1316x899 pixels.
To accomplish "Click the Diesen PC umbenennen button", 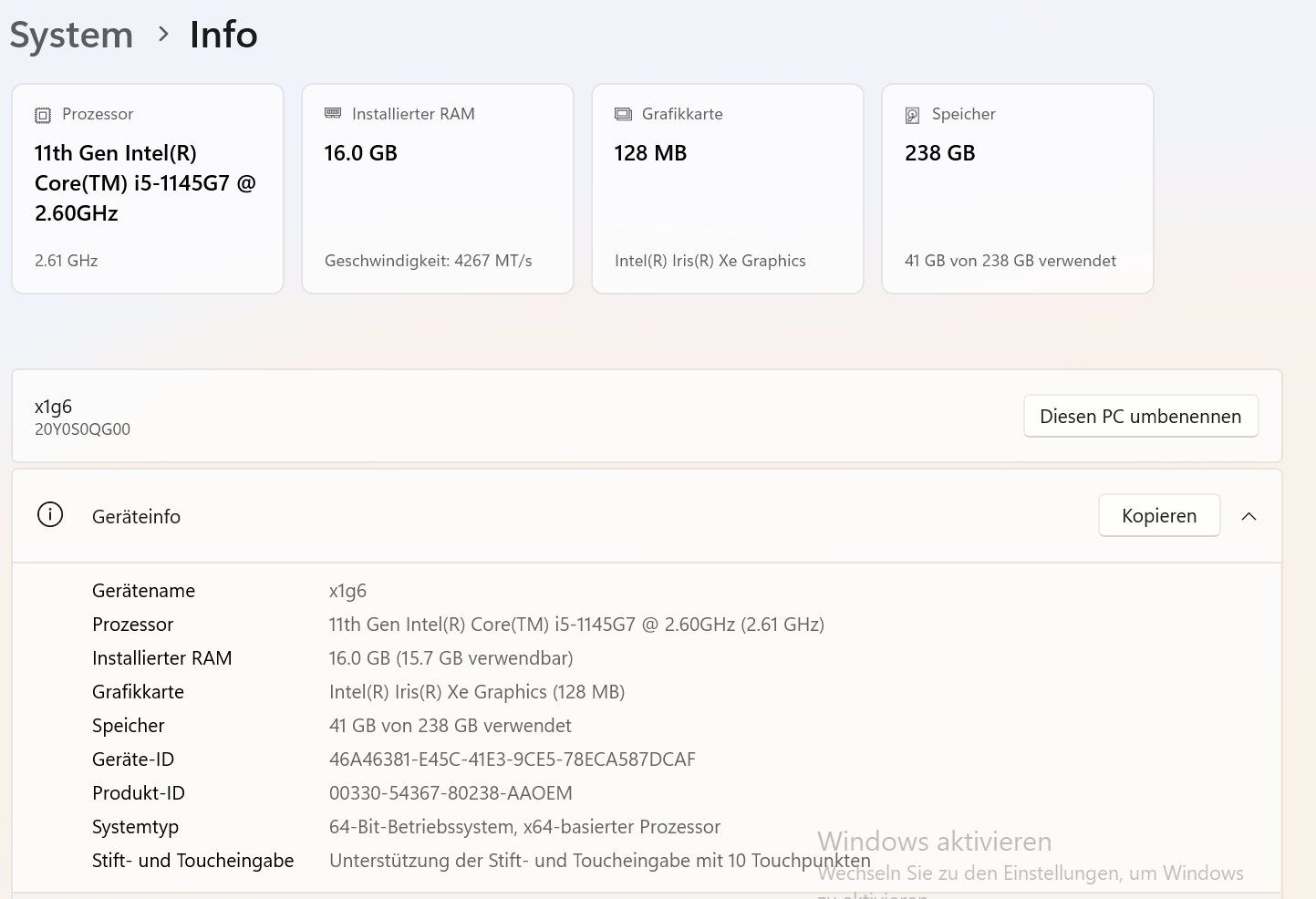I will click(1141, 416).
